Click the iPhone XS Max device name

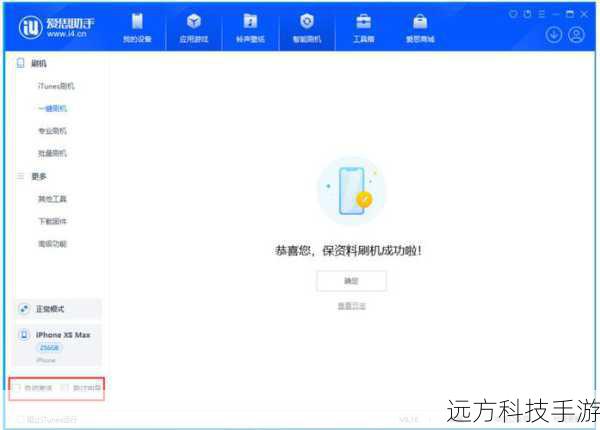click(63, 335)
